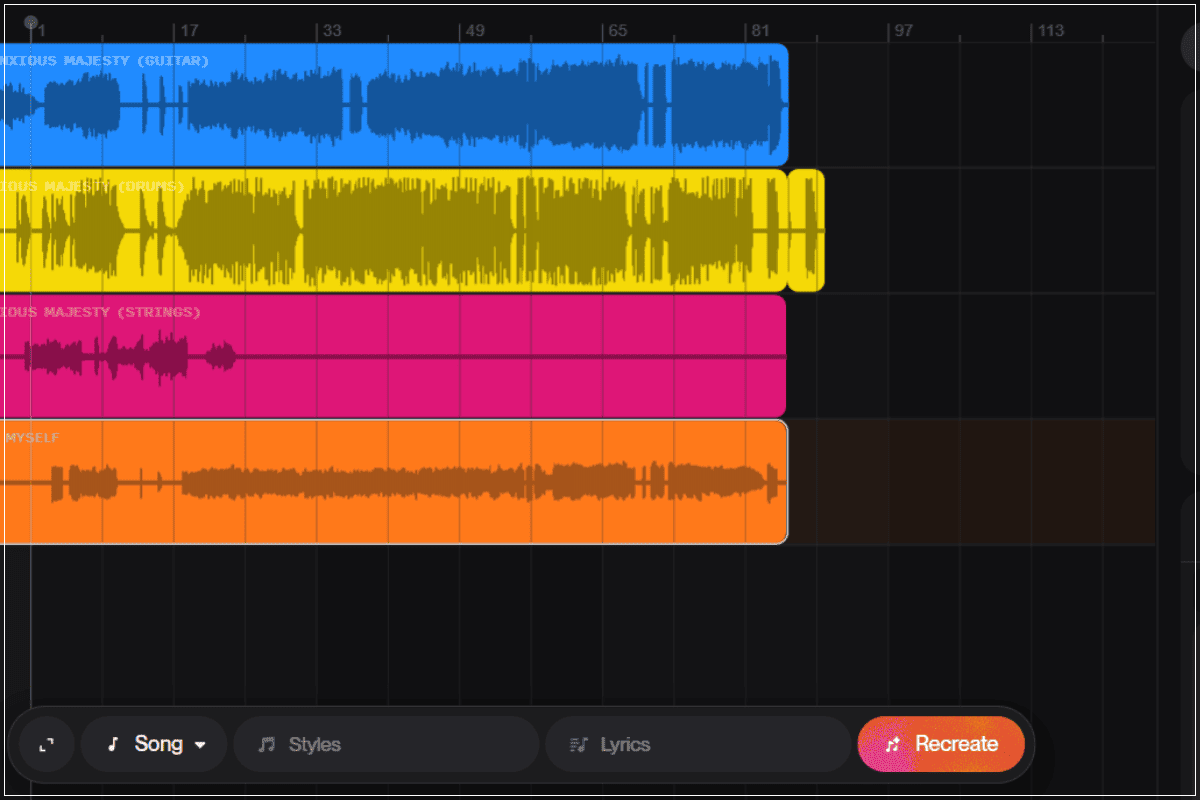This screenshot has width=1200, height=800.
Task: Open the Song dropdown arrow
Action: [201, 745]
